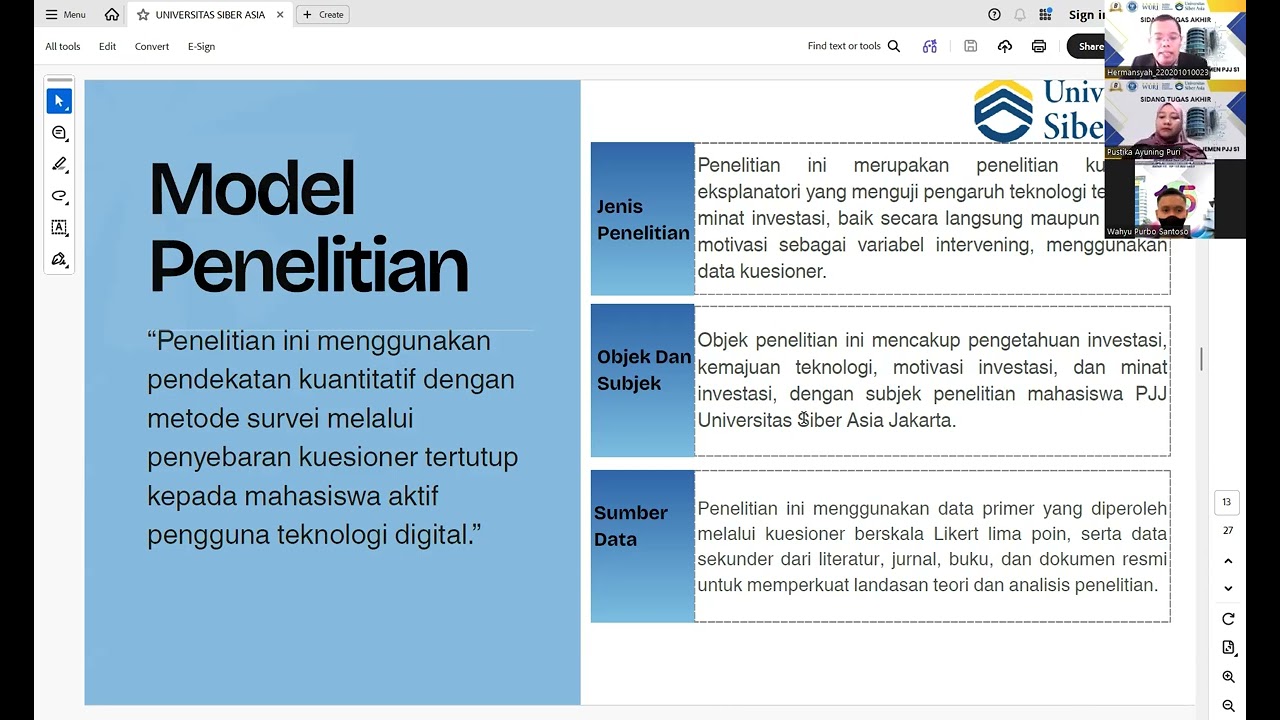This screenshot has height=720, width=1280.
Task: Click the Rotate page clockwise icon
Action: pos(1228,619)
